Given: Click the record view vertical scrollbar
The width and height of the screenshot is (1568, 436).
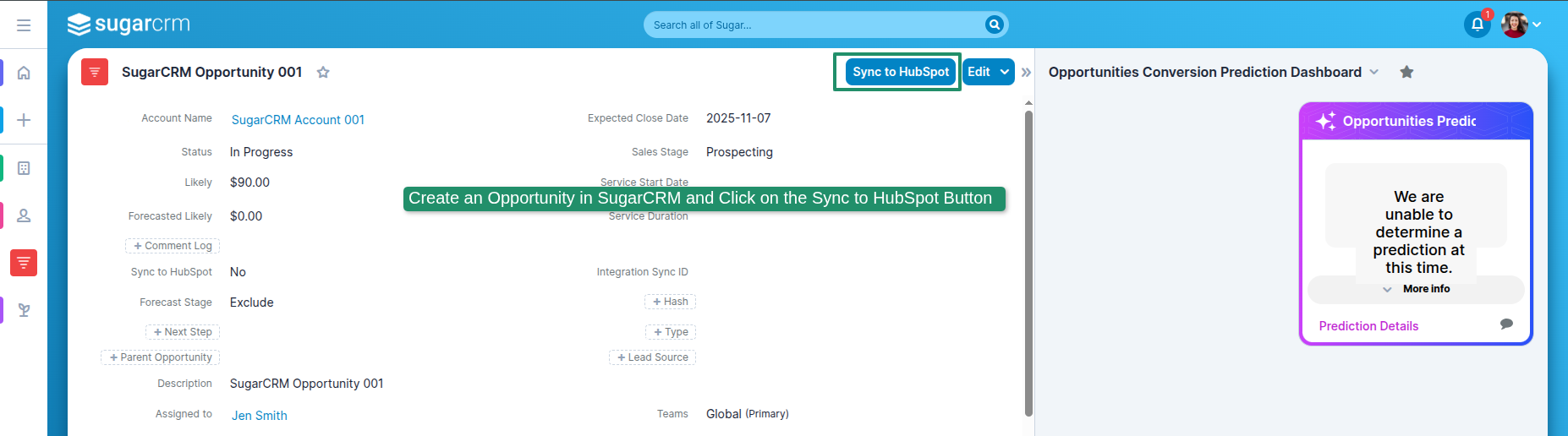Looking at the screenshot, I should [1028, 262].
